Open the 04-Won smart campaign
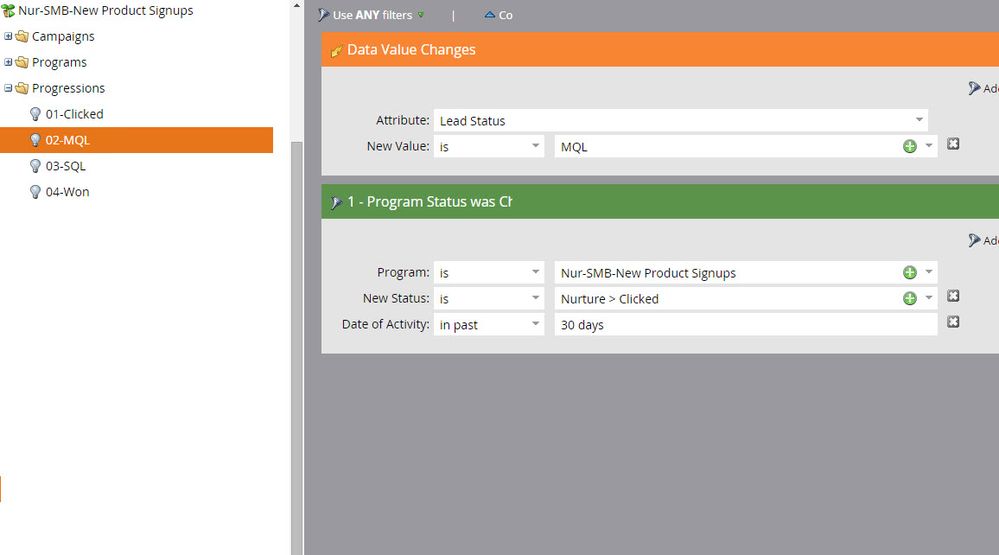The image size is (999, 555). pos(67,192)
